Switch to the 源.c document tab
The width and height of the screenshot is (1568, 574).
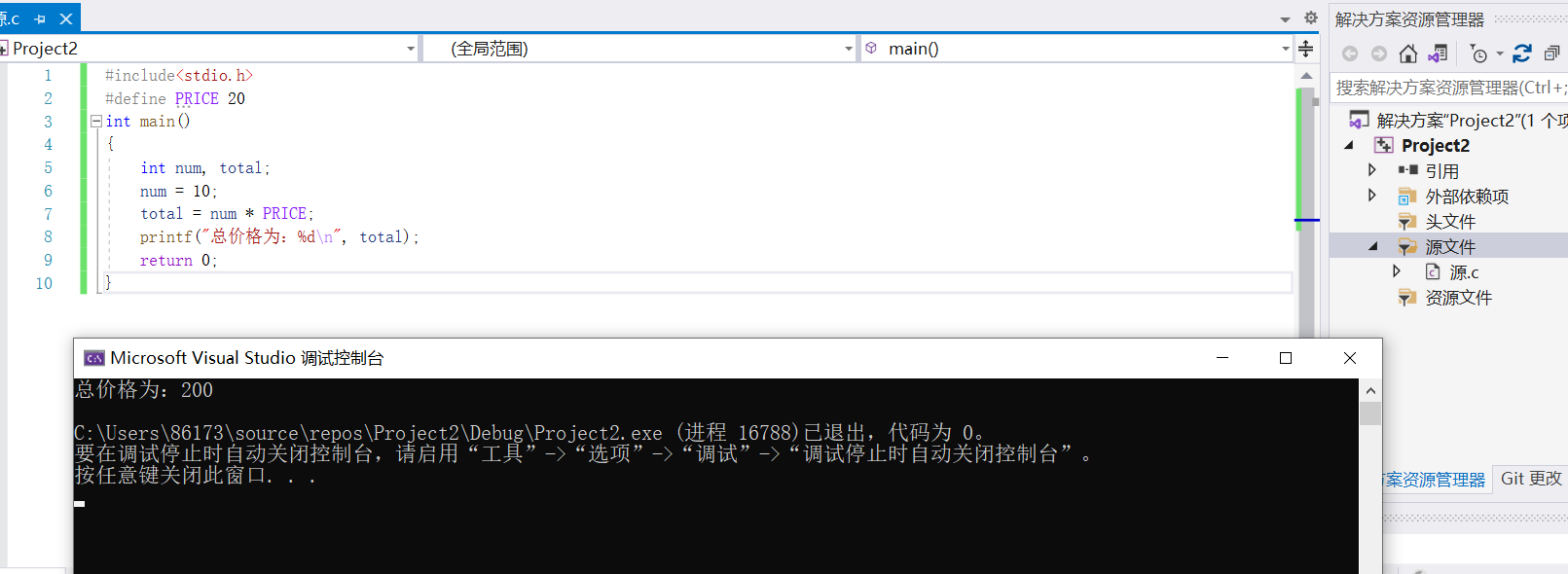click(x=11, y=18)
